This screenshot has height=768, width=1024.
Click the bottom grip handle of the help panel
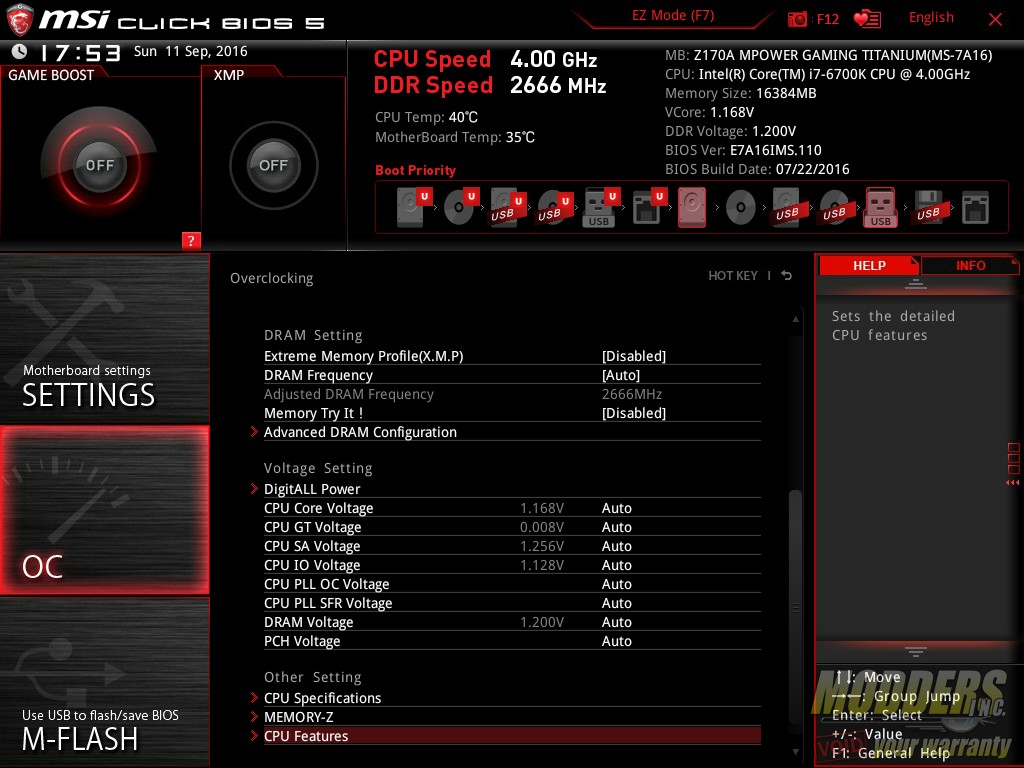click(916, 652)
